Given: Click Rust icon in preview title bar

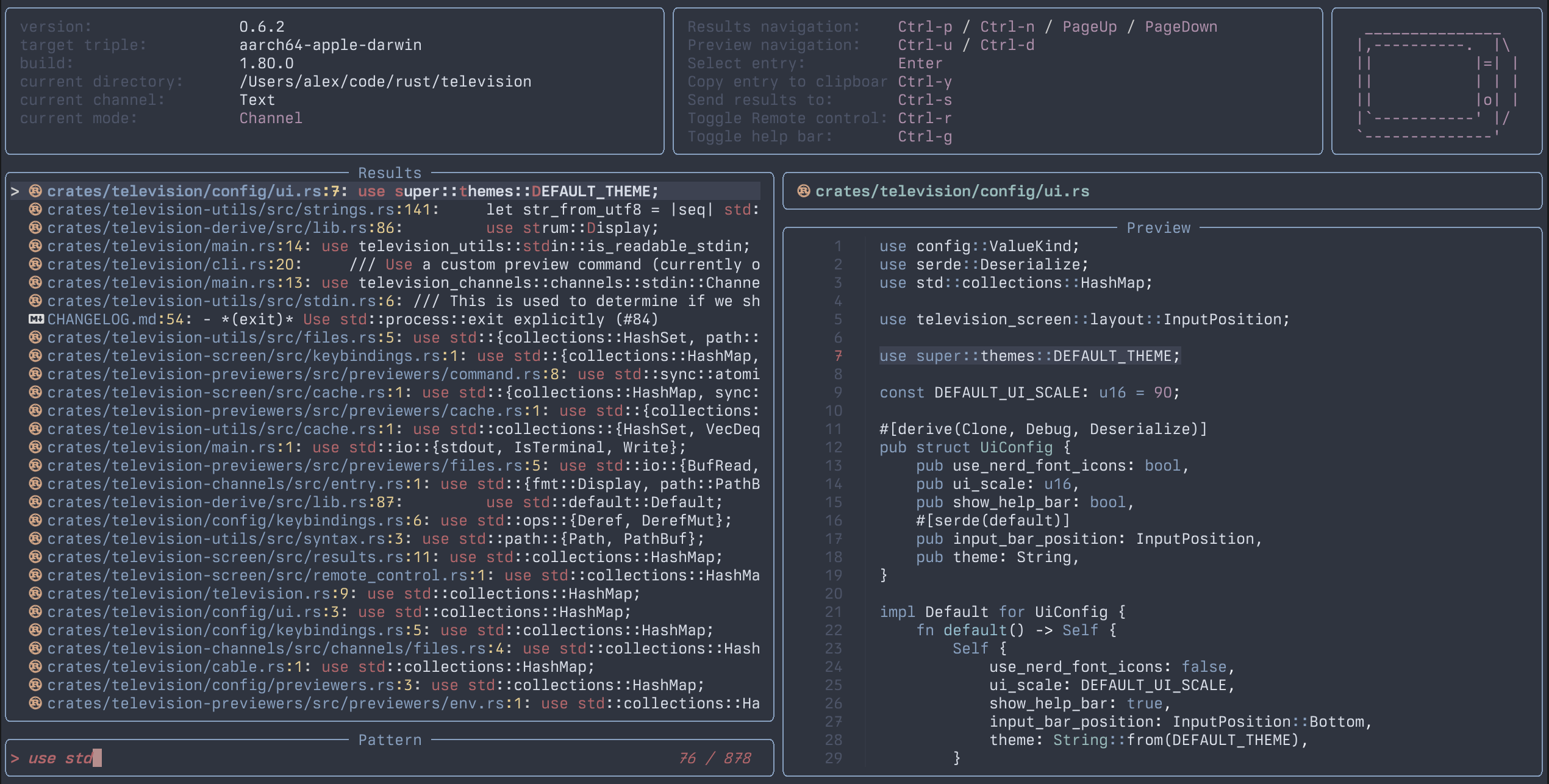Looking at the screenshot, I should tap(804, 191).
